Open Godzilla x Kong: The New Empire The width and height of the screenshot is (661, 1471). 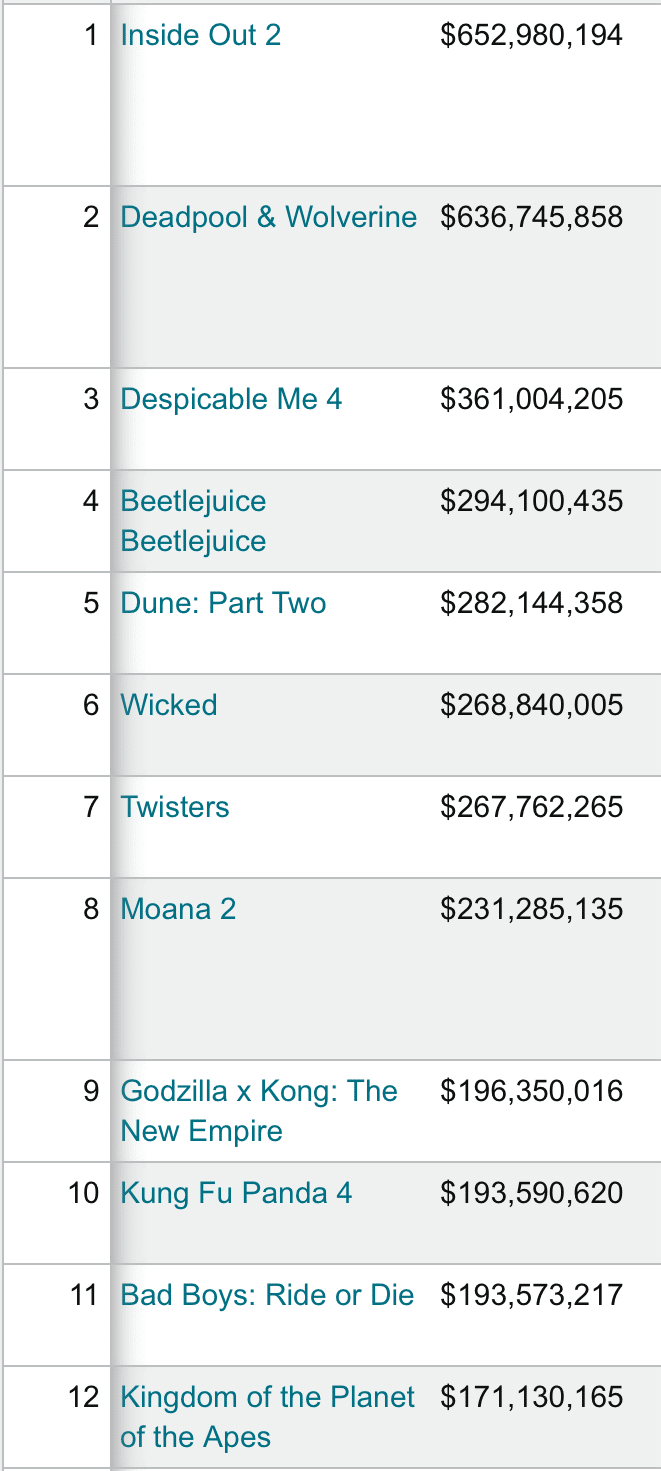[x=259, y=1111]
